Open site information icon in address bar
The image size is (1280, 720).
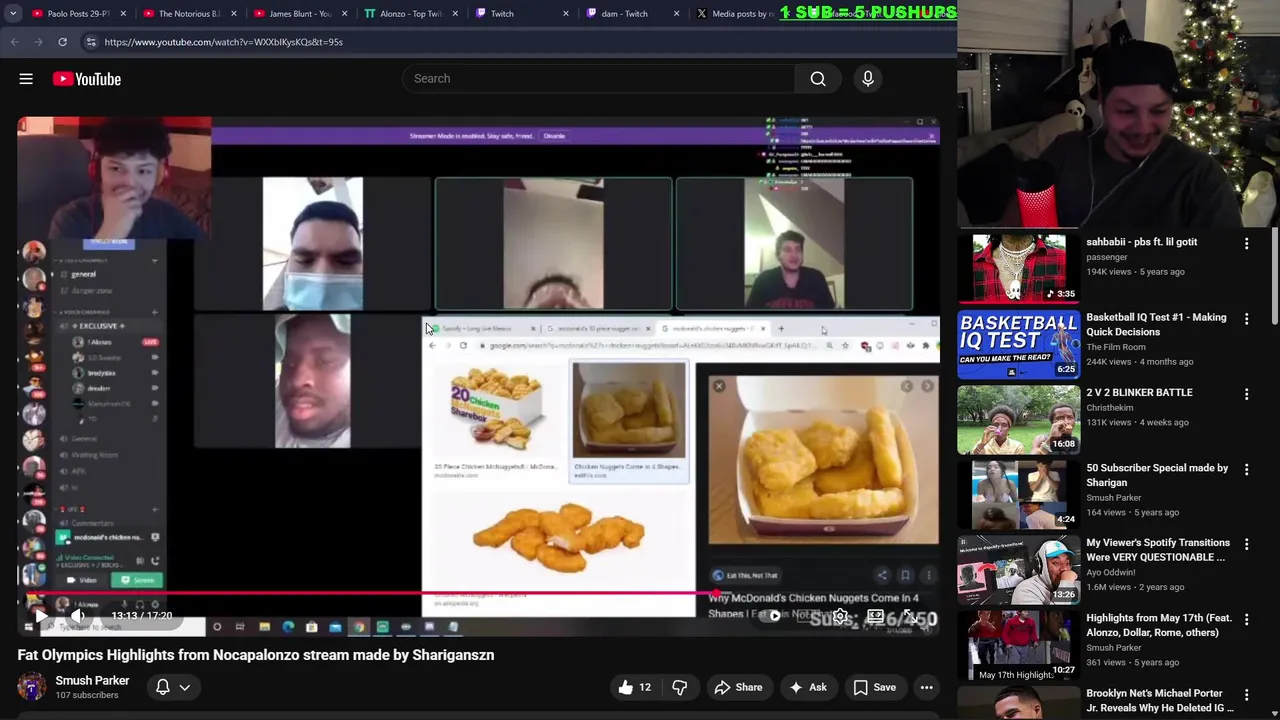[91, 42]
